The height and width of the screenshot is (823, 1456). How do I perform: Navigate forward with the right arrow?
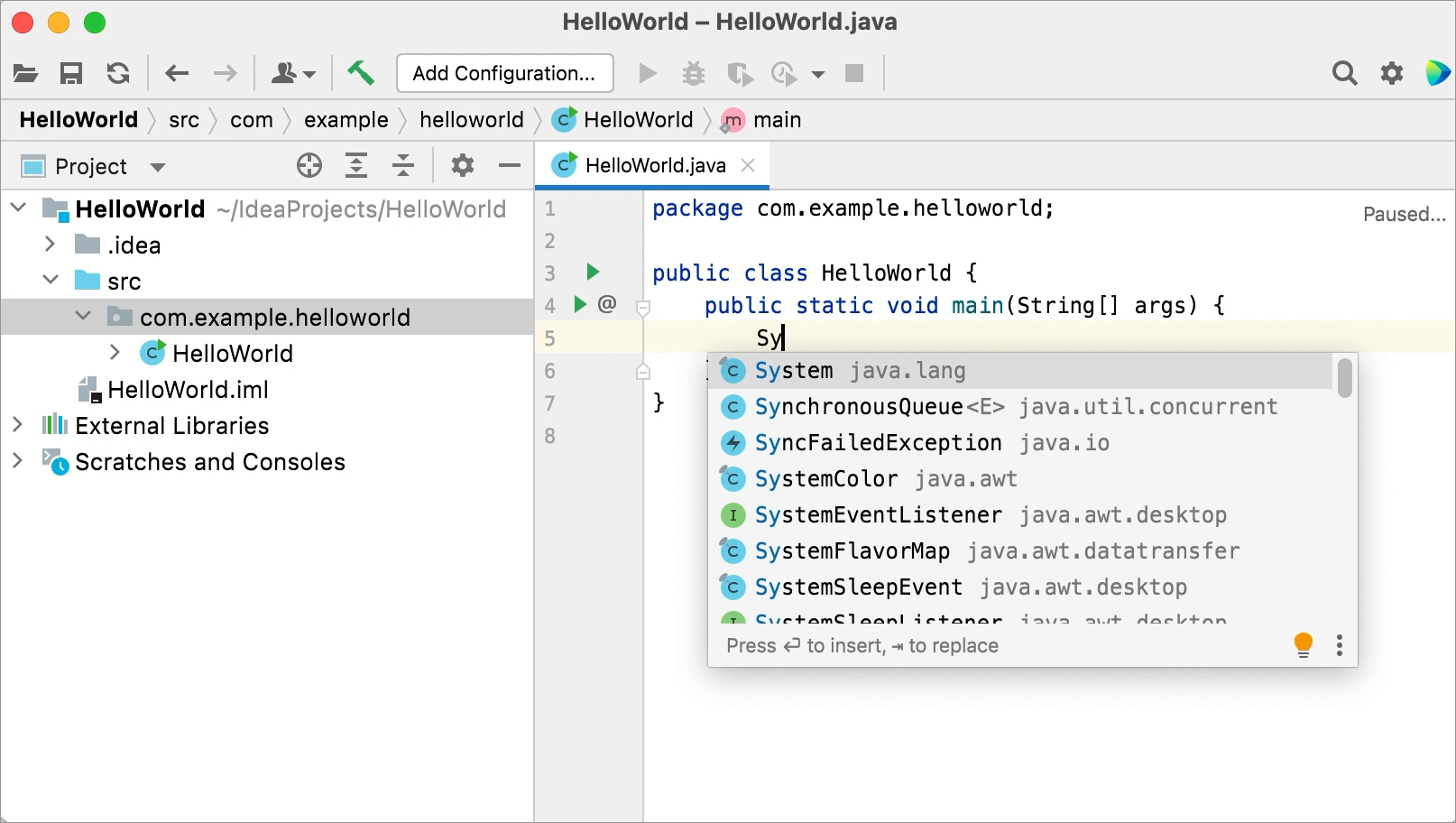point(225,73)
